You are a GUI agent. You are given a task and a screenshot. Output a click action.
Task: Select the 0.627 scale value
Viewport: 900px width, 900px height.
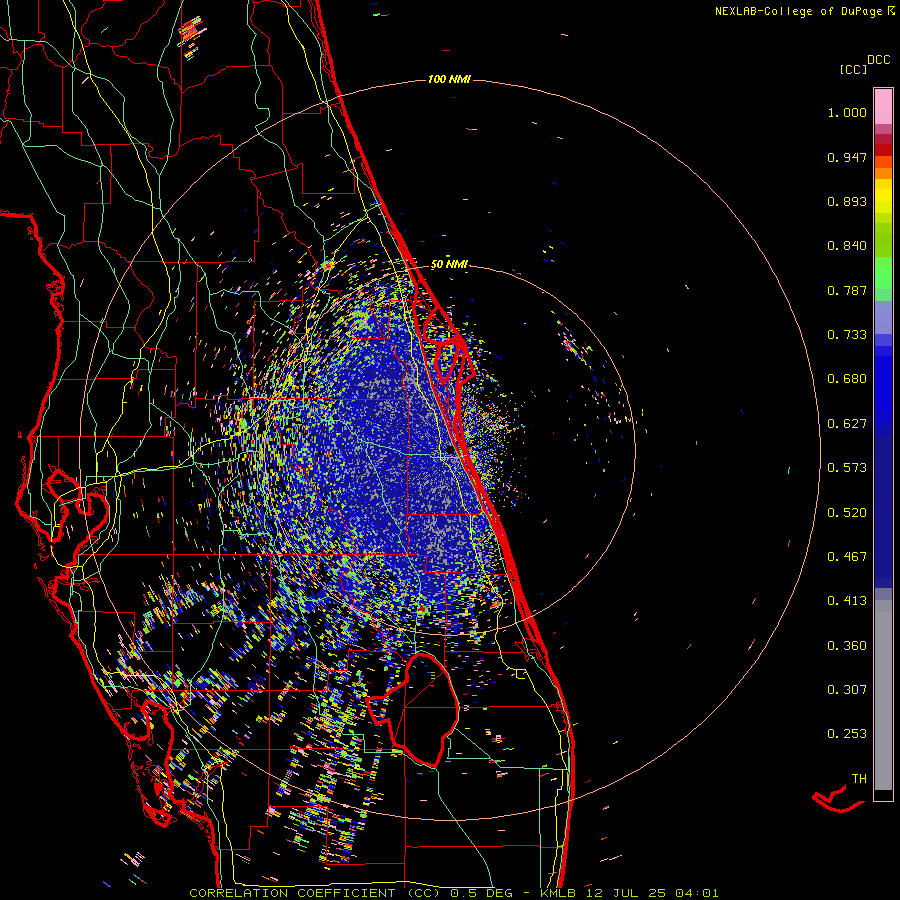847,424
